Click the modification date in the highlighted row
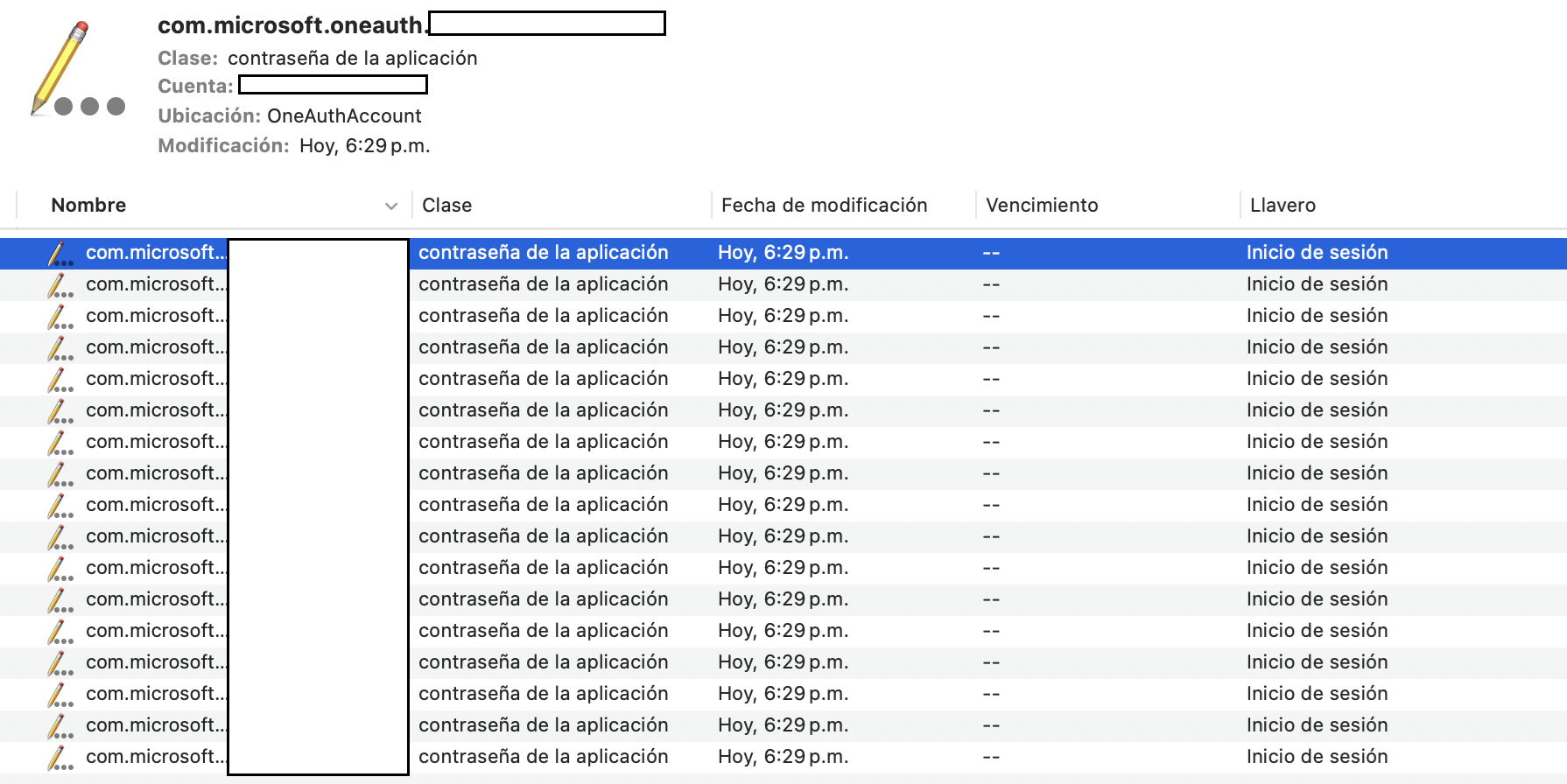1567x784 pixels. click(783, 253)
